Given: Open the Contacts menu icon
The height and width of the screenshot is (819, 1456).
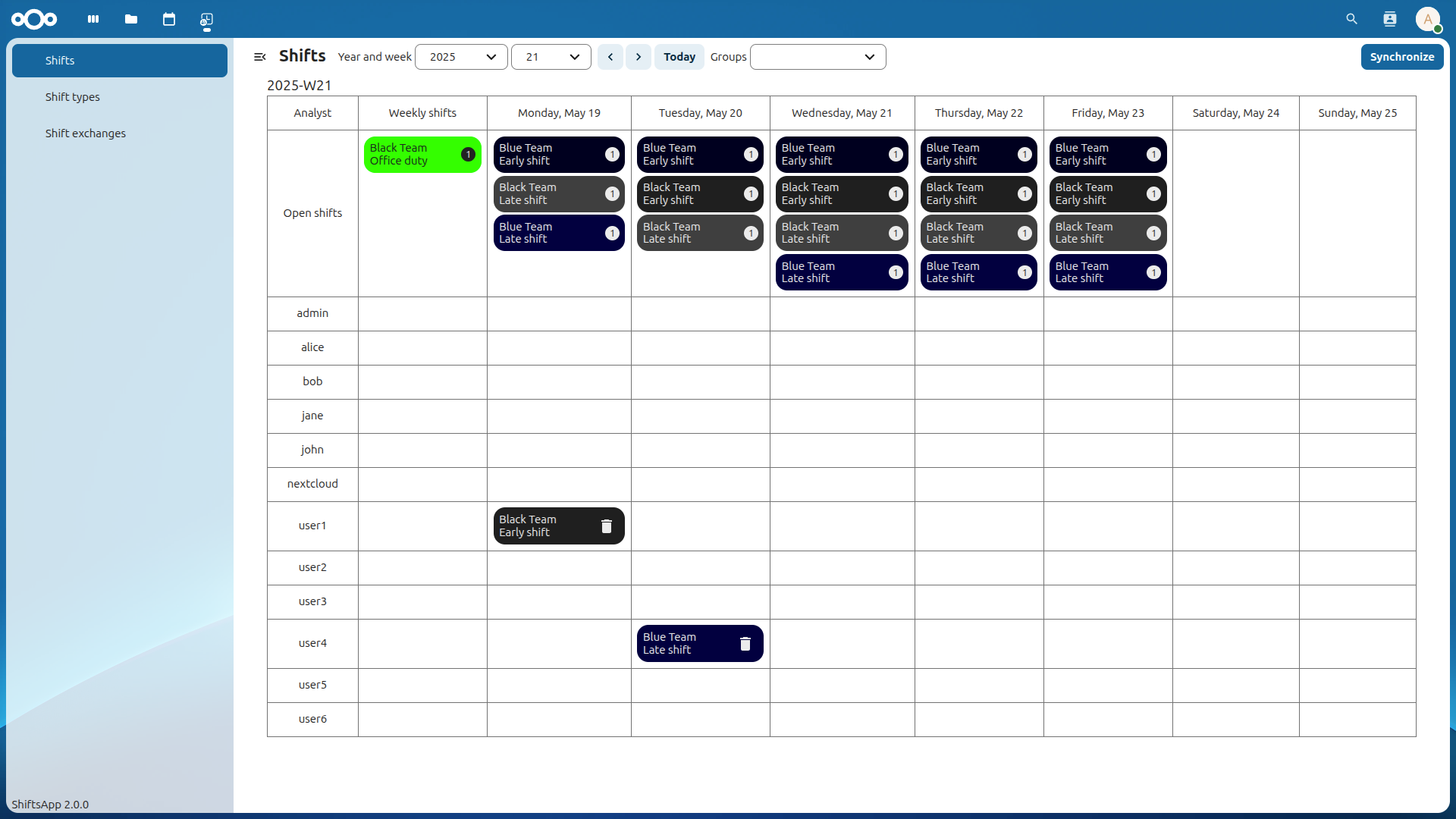Looking at the screenshot, I should (1389, 19).
